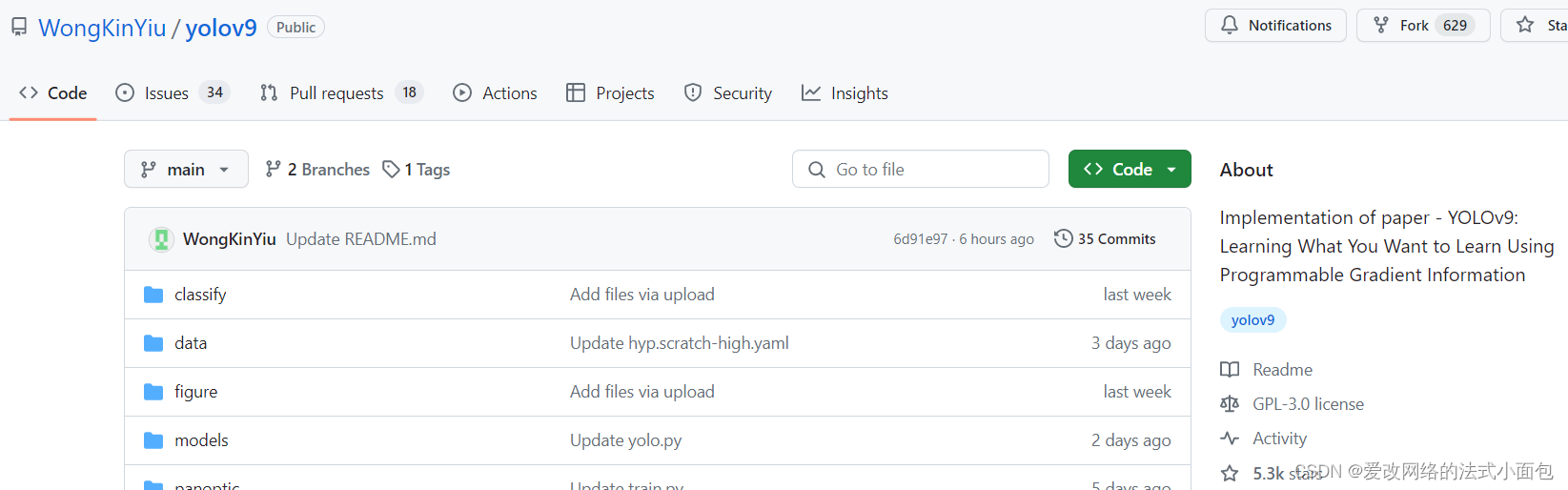Click the Notifications bell button

[x=1275, y=26]
